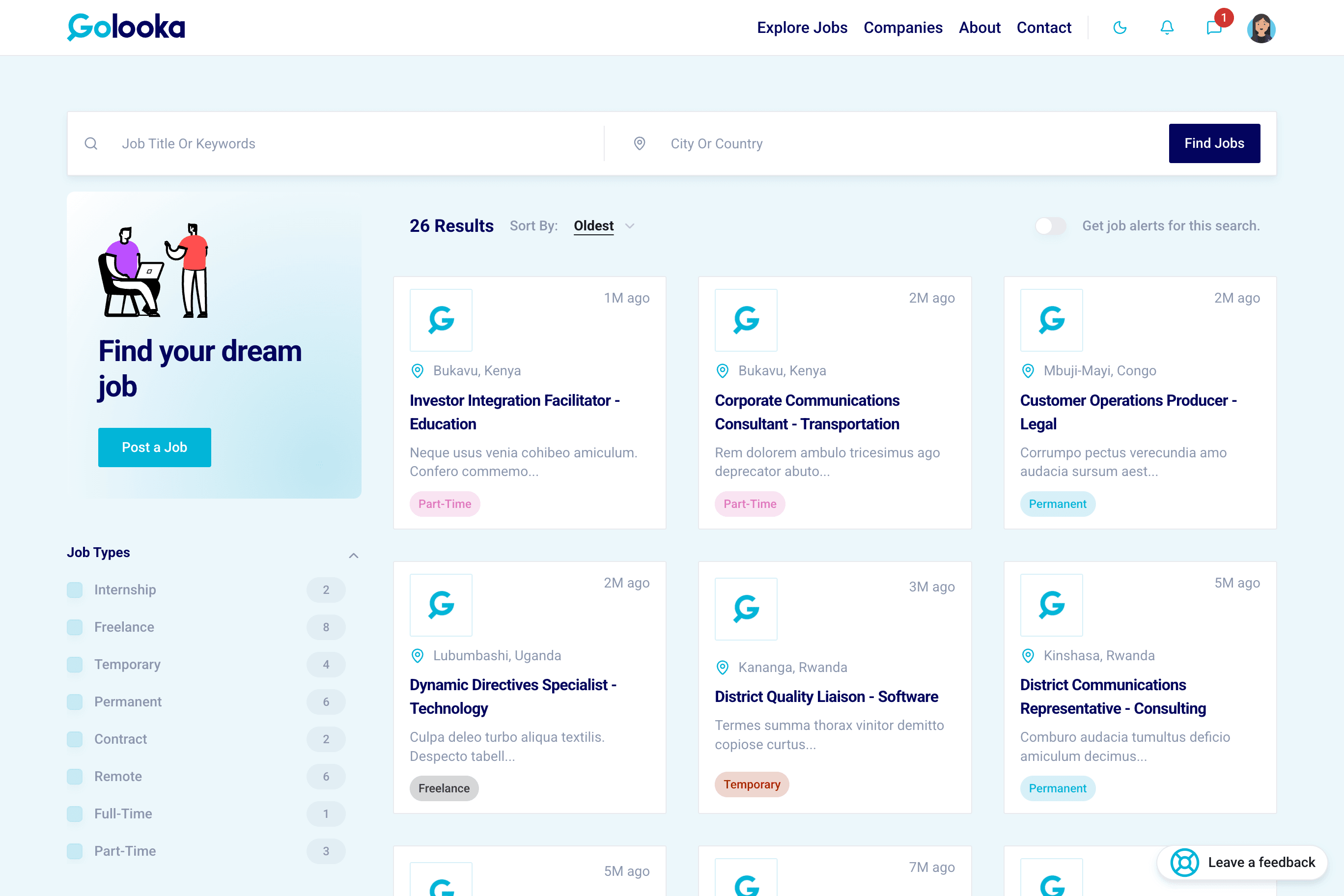The image size is (1344, 896).
Task: Toggle dark mode moon icon
Action: click(1120, 28)
